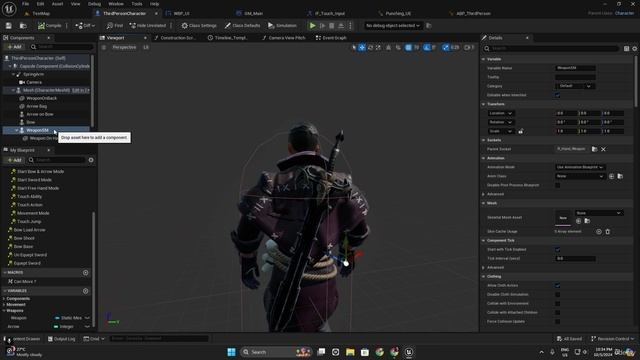
Task: Open the Skeletal Mesh Asset dropdown
Action: [x=599, y=213]
